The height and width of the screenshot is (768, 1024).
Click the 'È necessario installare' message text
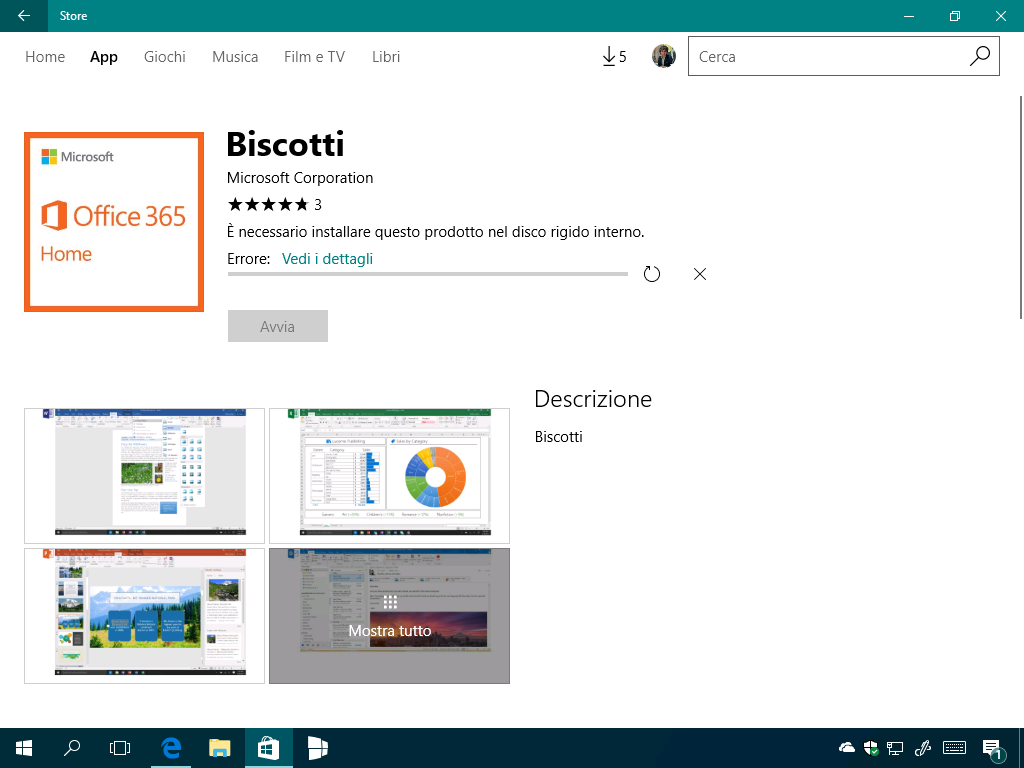(x=436, y=232)
